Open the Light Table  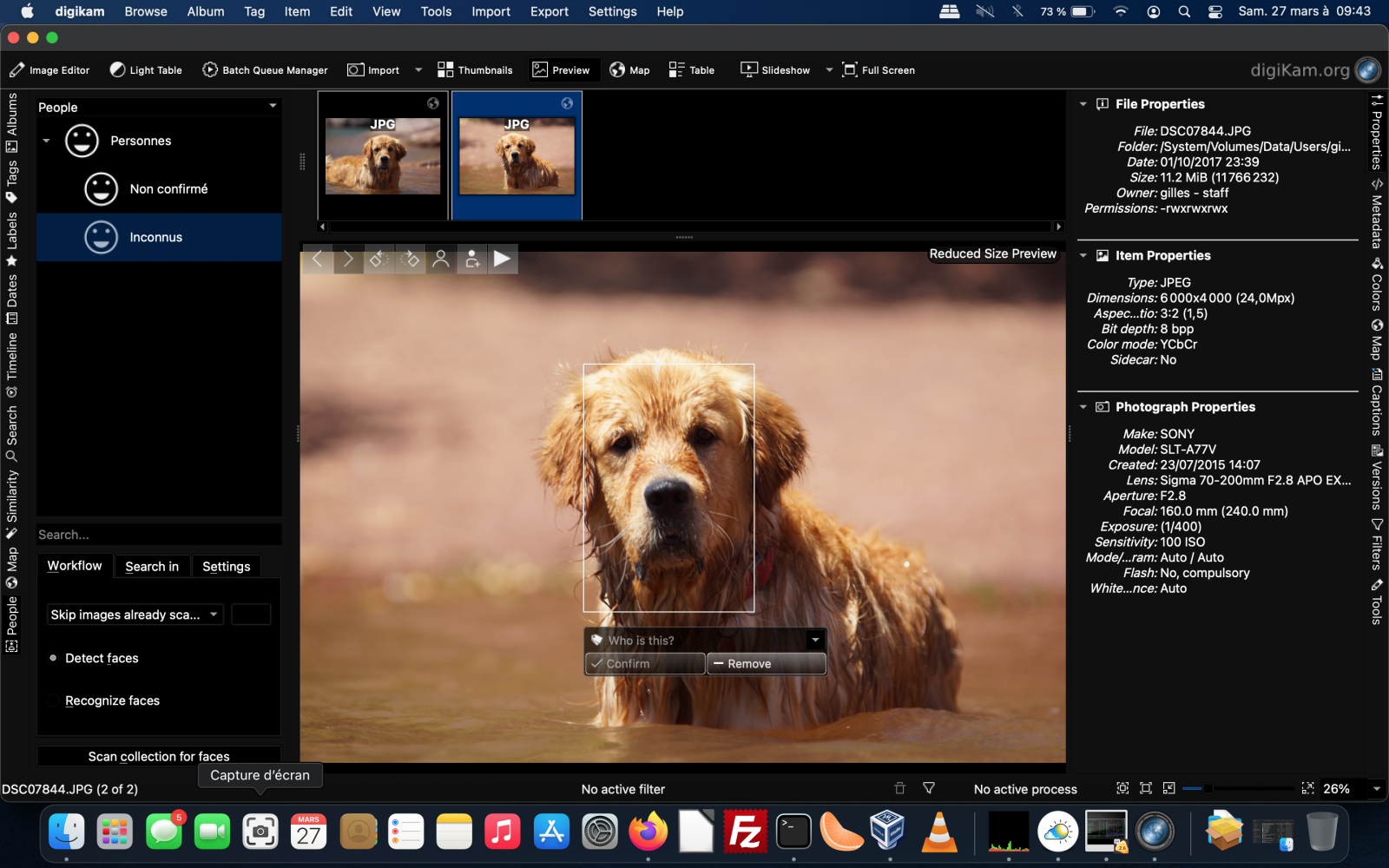tap(145, 69)
